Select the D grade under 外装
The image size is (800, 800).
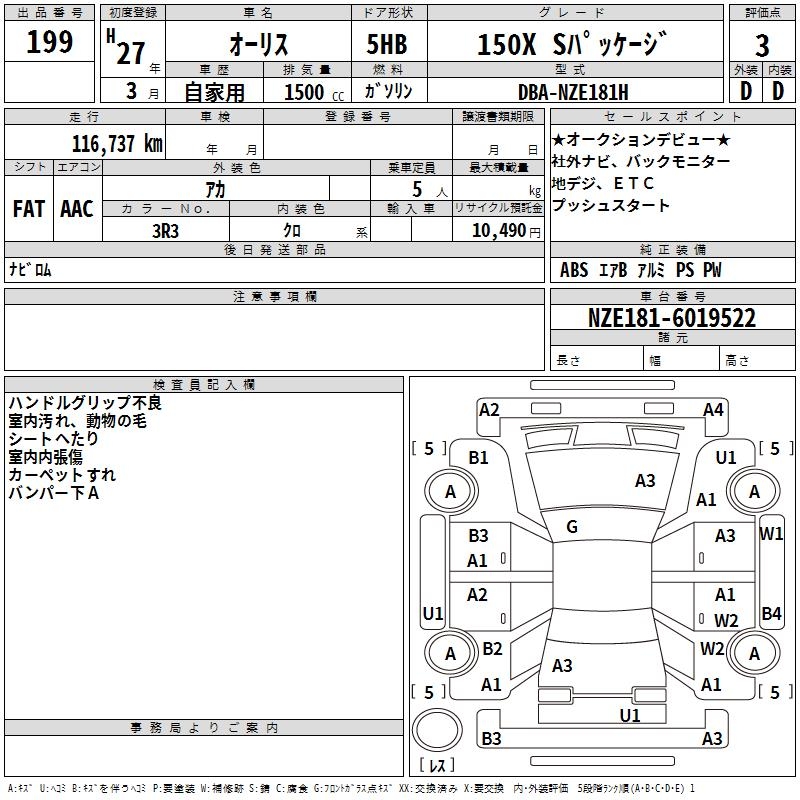tap(745, 91)
